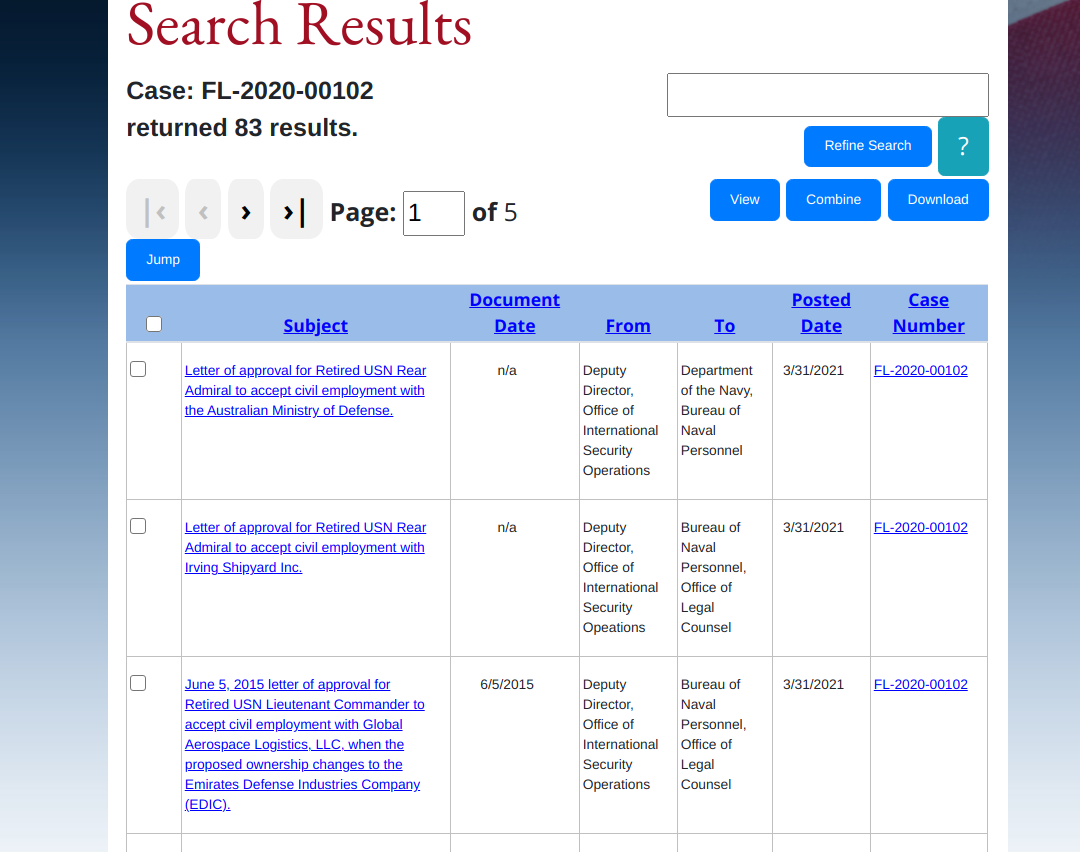Open the Australian Ministry of Defense letter
Screen dimensions: 1080x852
tap(305, 391)
